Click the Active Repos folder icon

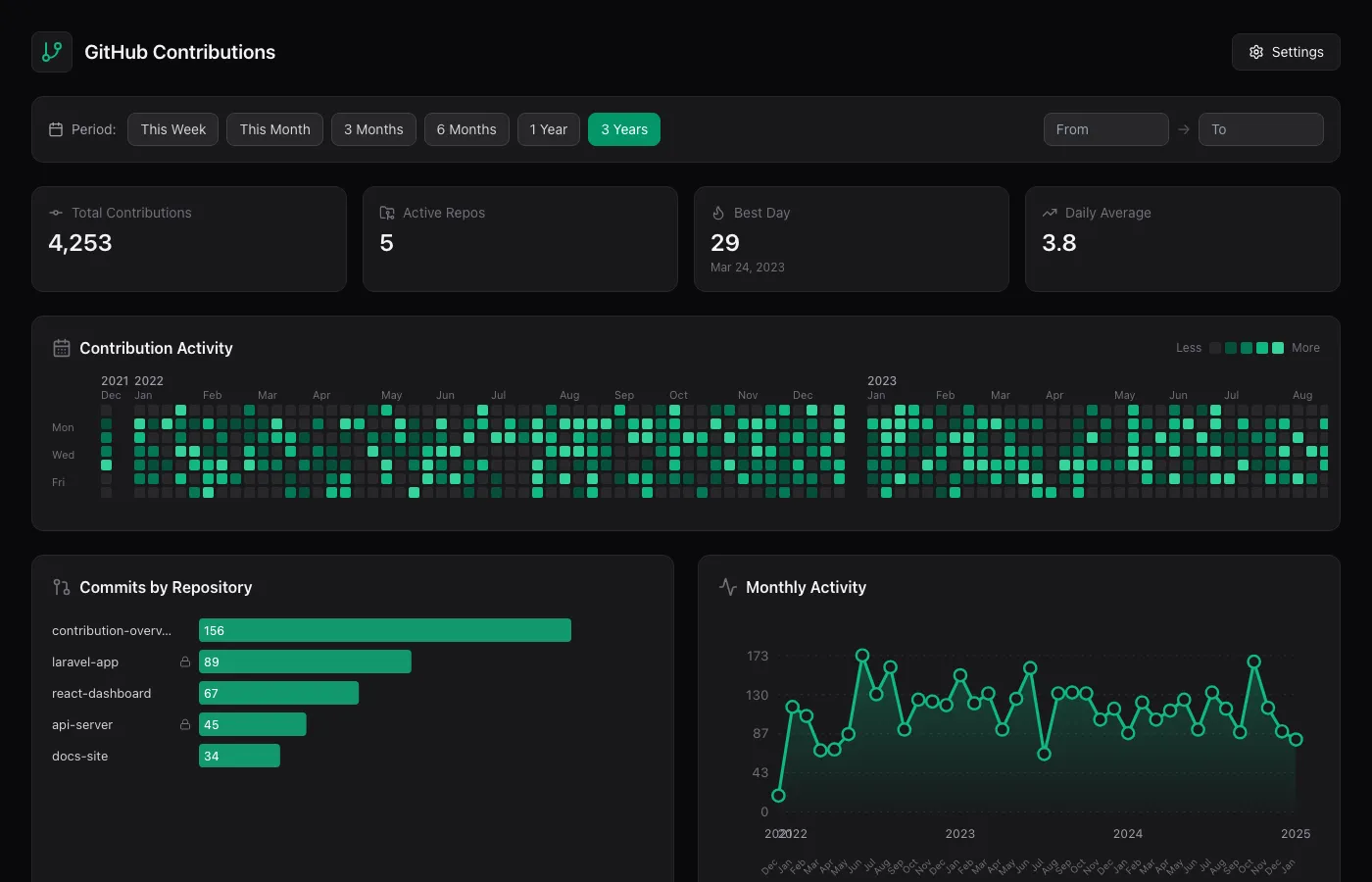(387, 213)
